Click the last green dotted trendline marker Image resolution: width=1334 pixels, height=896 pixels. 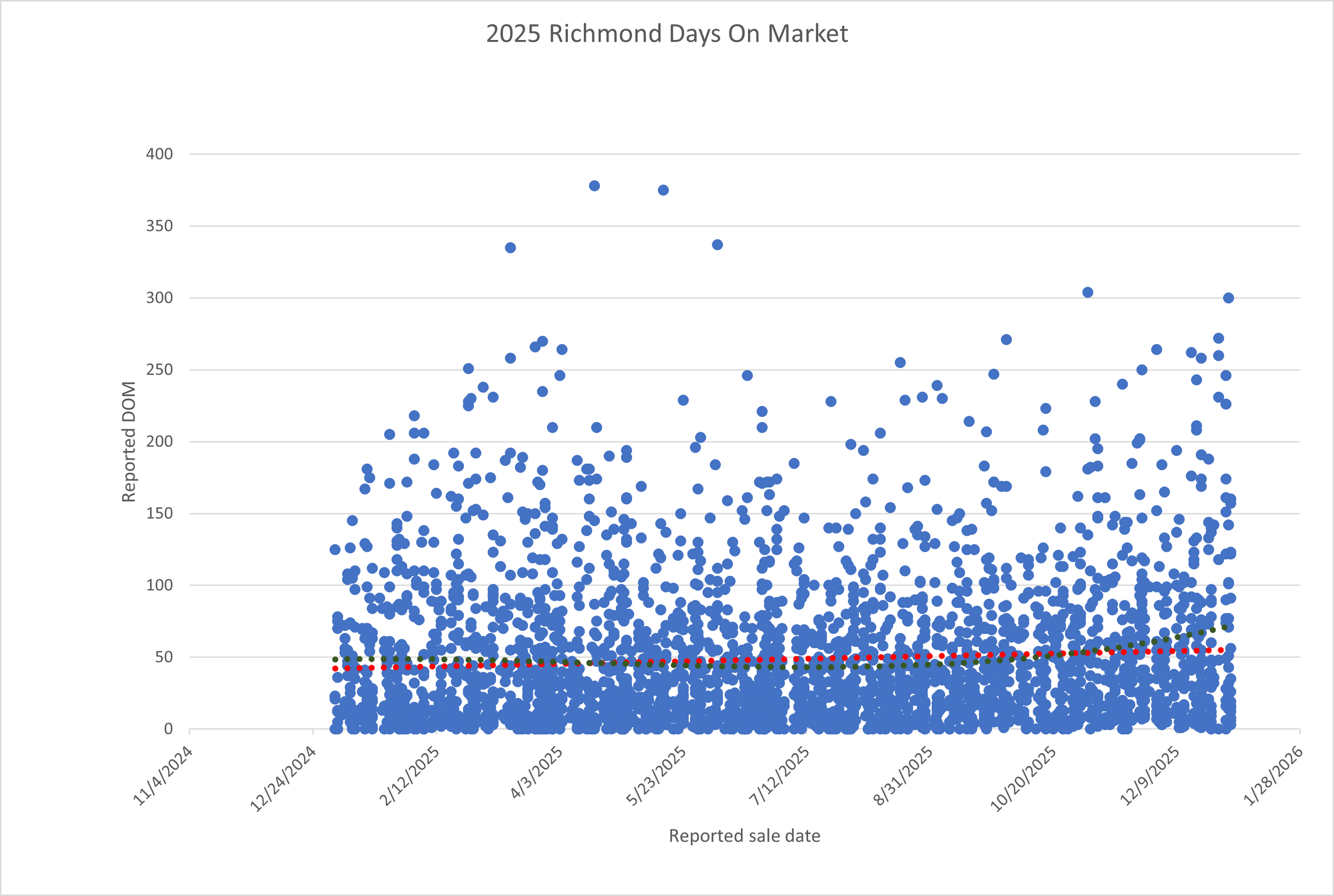pos(1224,628)
